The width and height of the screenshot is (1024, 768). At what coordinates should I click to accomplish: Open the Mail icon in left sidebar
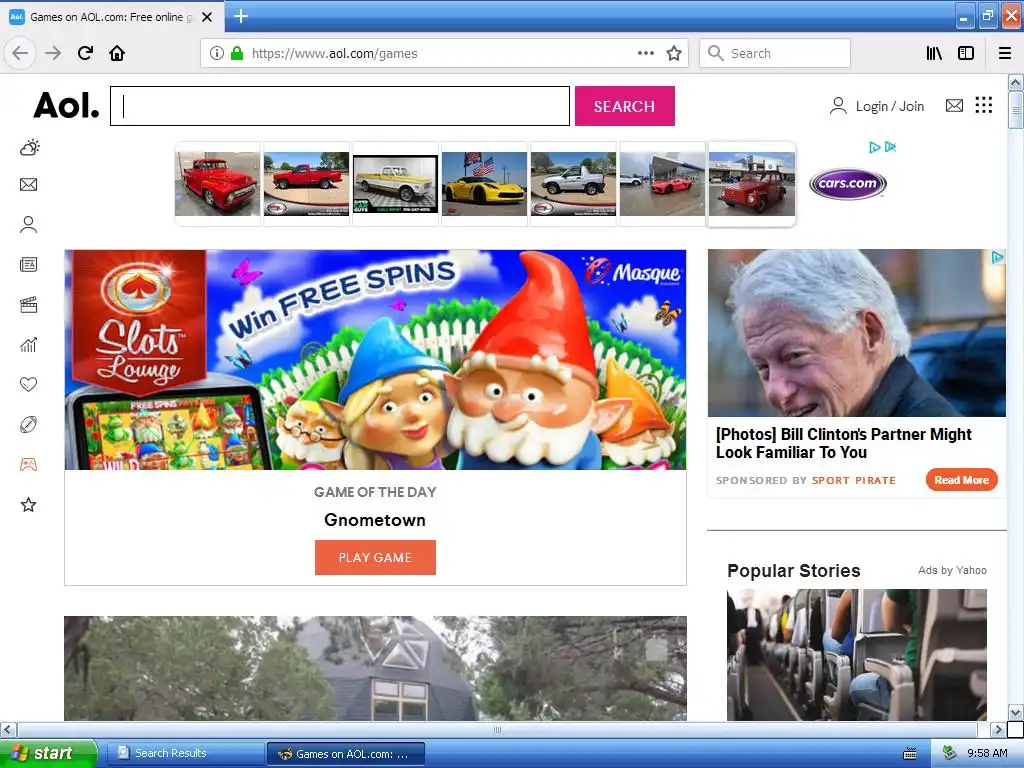click(29, 185)
